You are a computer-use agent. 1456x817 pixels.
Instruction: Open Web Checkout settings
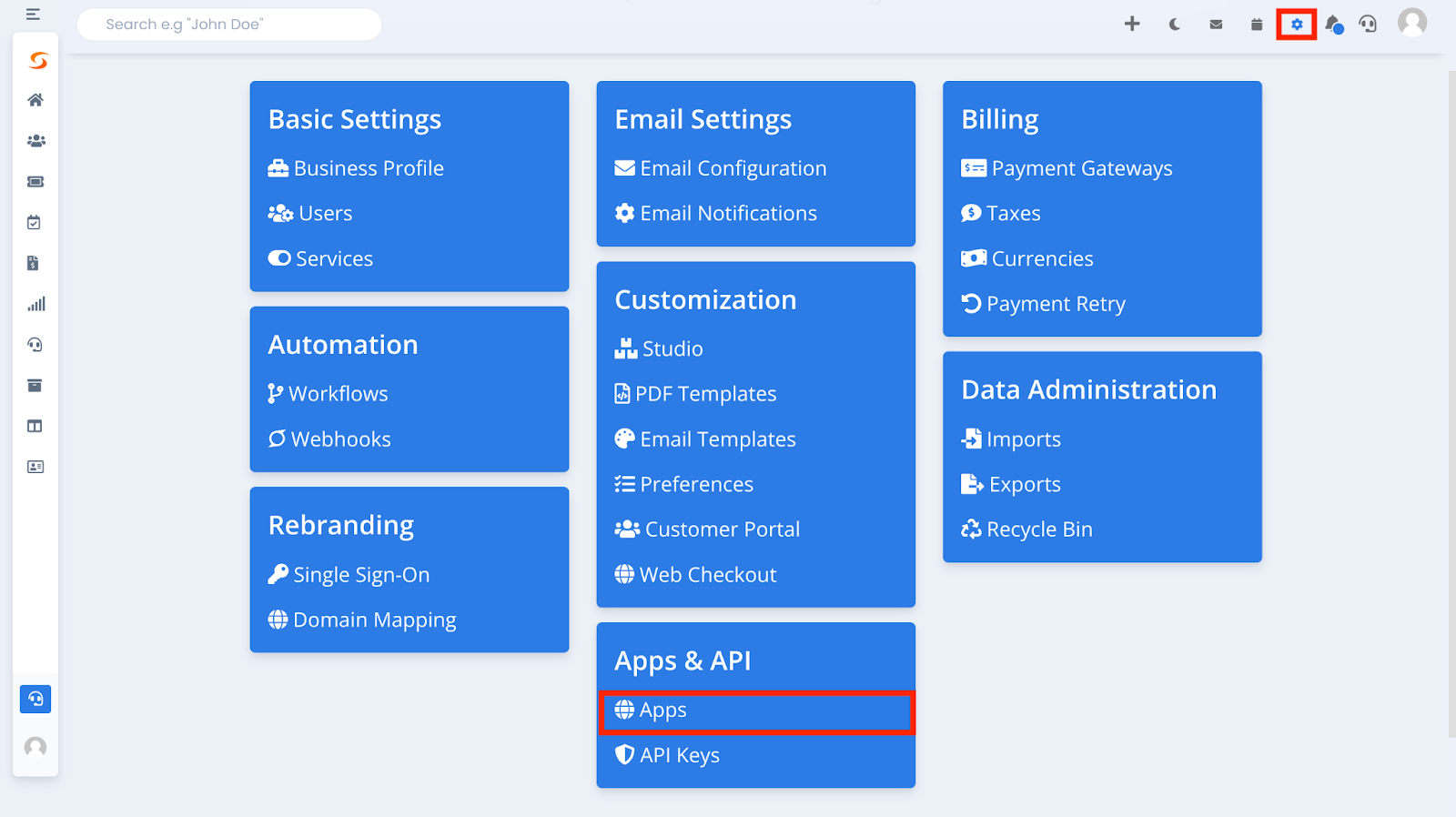click(x=695, y=575)
